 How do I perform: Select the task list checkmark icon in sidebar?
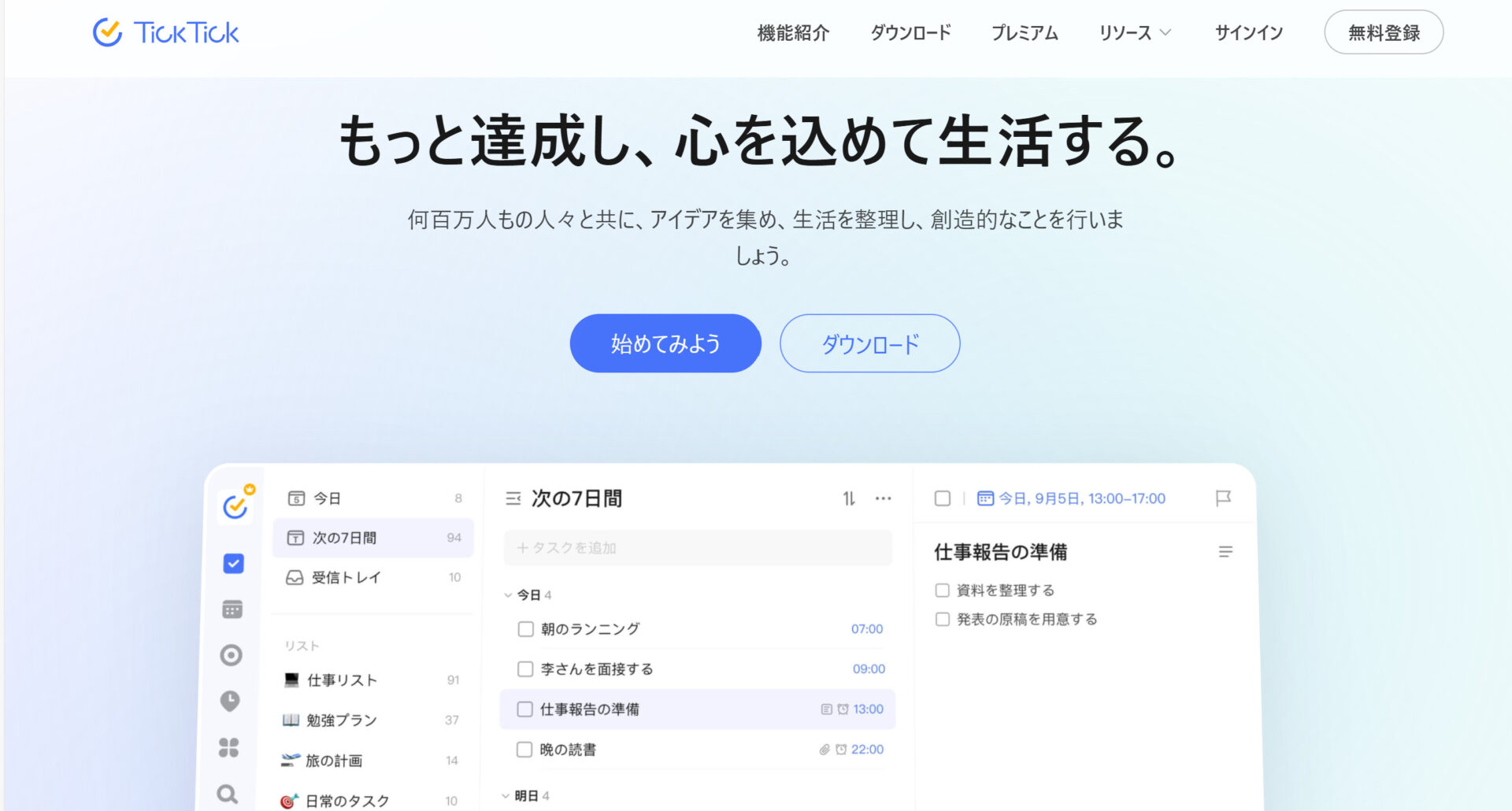click(231, 563)
